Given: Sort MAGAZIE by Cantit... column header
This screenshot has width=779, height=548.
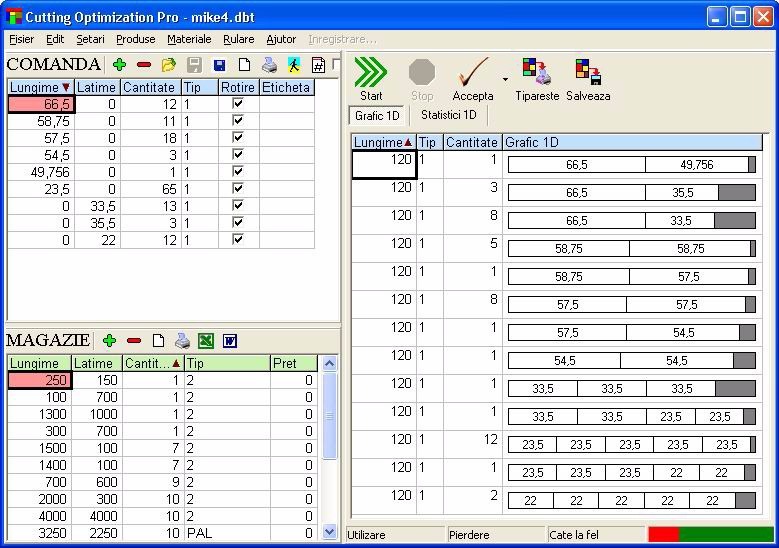Looking at the screenshot, I should point(153,364).
